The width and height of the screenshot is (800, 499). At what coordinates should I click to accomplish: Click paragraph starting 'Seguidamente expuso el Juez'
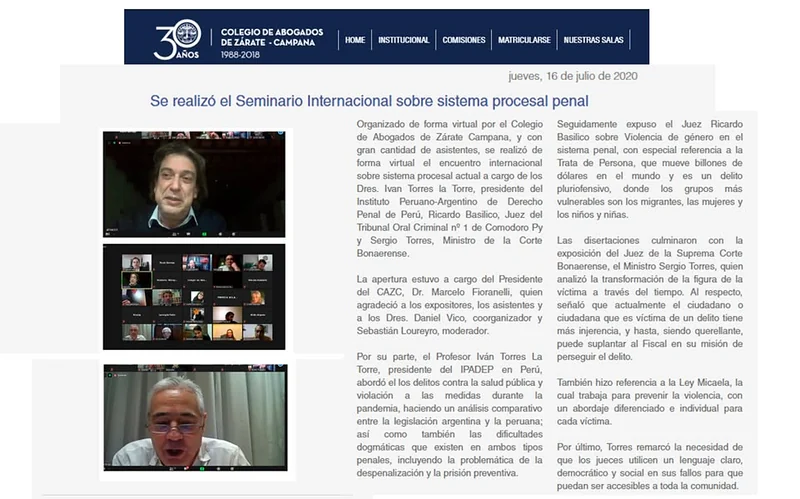pos(649,169)
